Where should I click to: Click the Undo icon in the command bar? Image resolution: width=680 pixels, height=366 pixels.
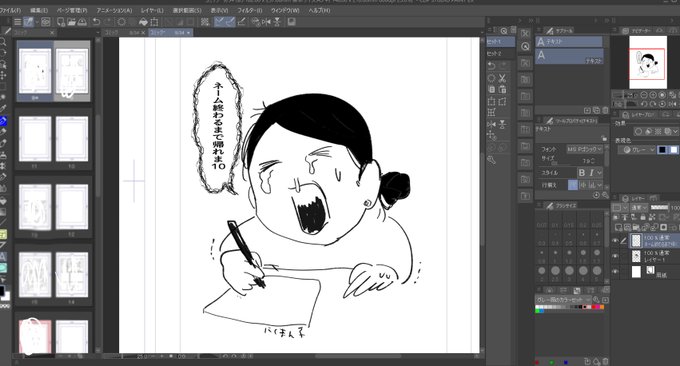[x=96, y=22]
